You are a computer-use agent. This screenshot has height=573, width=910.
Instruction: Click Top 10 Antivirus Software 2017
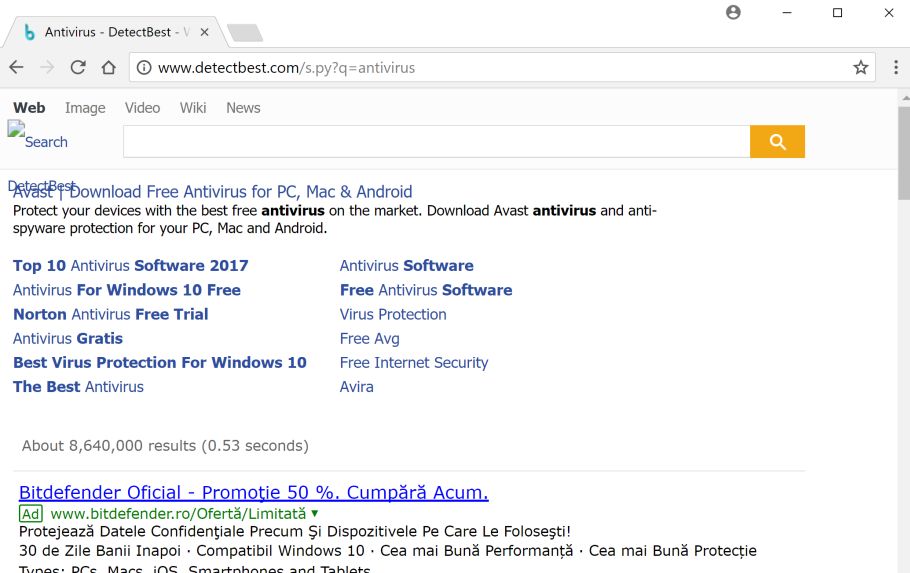(130, 266)
